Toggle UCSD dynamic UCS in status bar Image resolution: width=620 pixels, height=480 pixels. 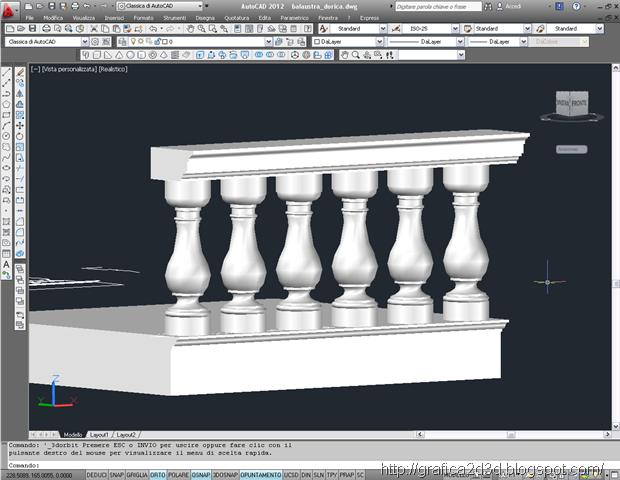click(291, 475)
